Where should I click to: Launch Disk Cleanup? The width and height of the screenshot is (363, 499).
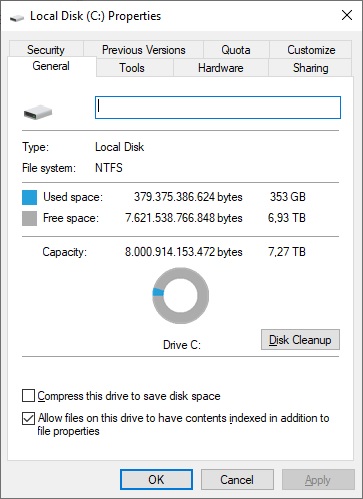[x=300, y=340]
